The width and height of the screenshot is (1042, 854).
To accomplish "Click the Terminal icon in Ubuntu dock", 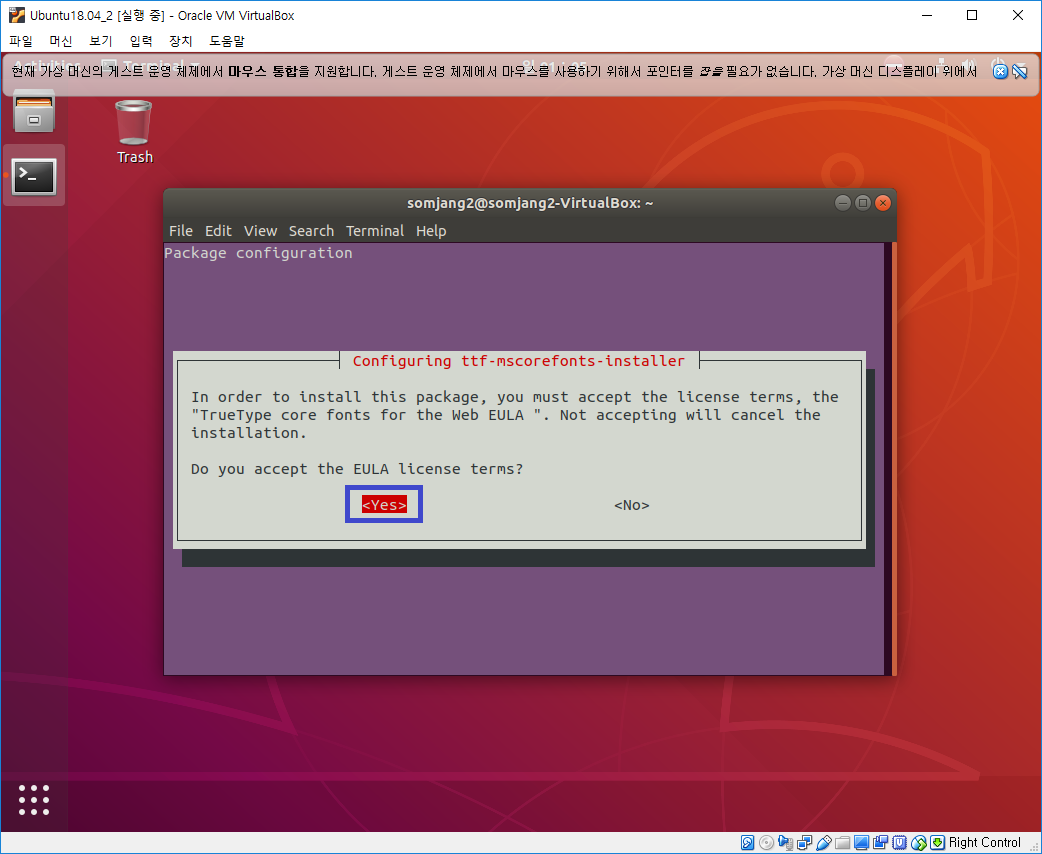I will click(x=34, y=176).
